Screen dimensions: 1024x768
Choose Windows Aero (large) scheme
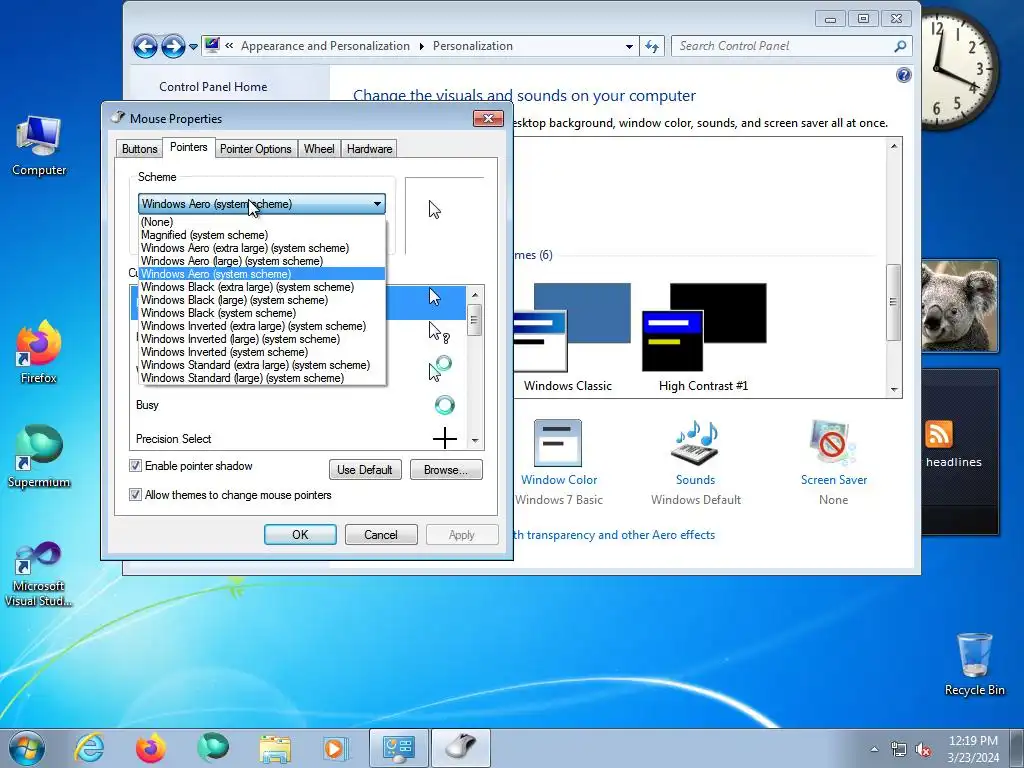click(262, 261)
